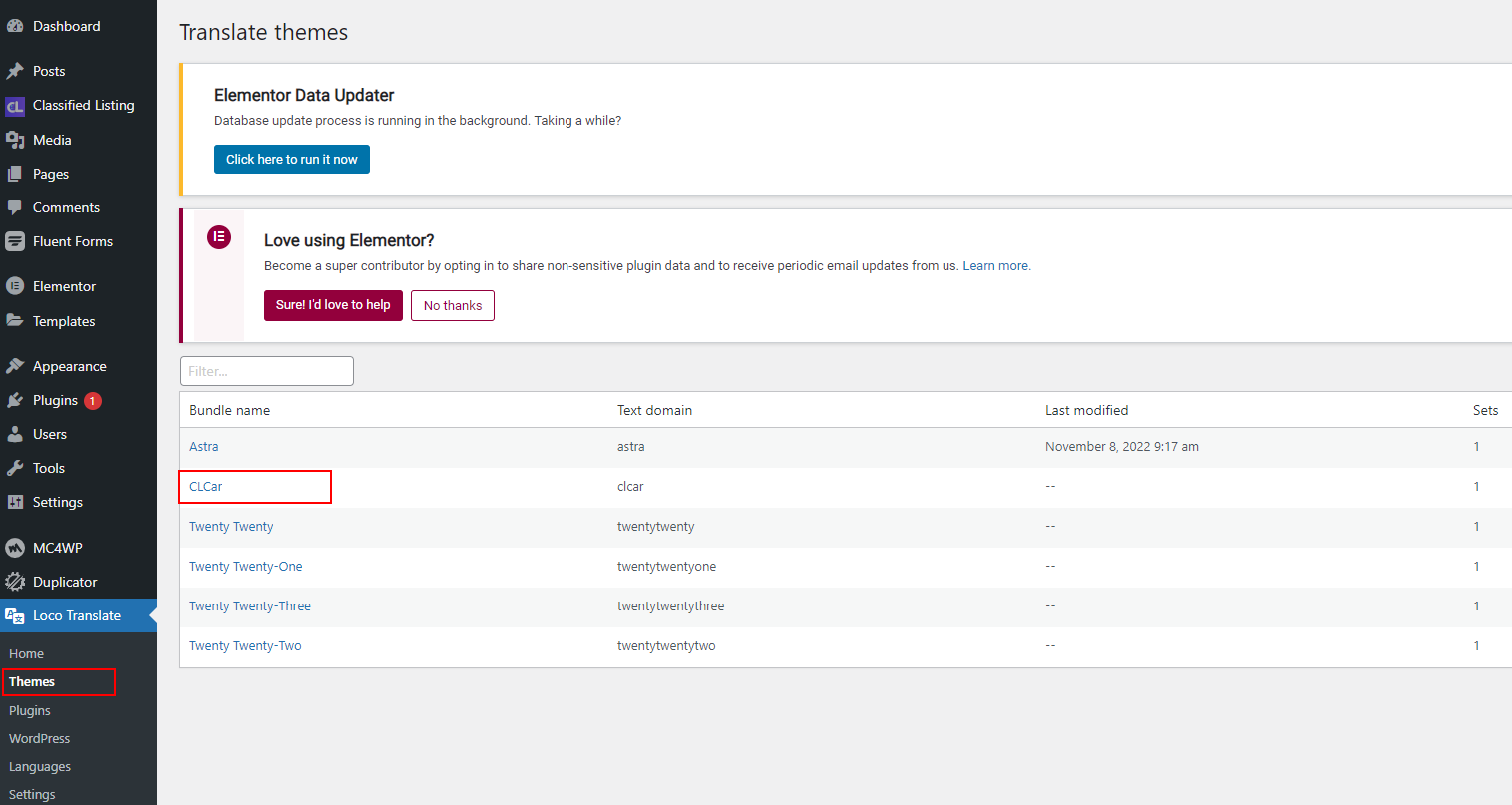Click the Templates folder icon
The width and height of the screenshot is (1512, 805).
click(x=15, y=321)
